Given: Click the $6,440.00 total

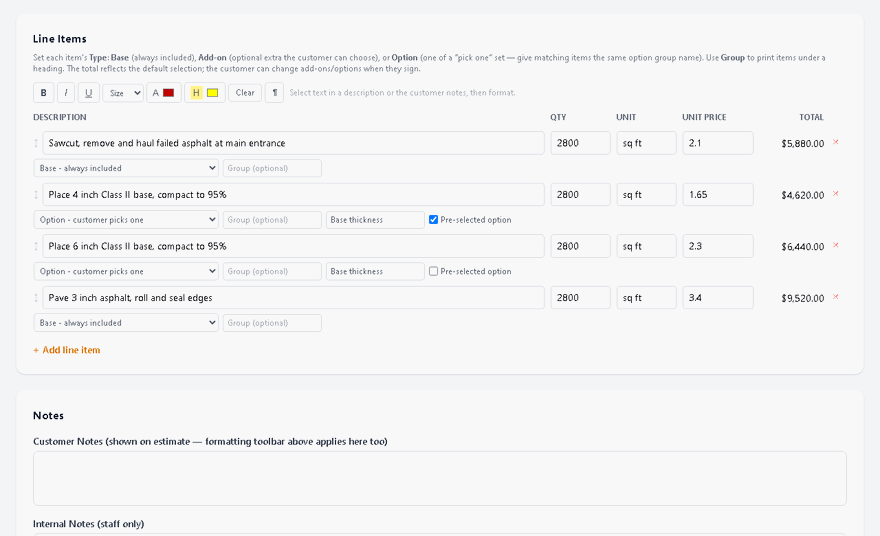Looking at the screenshot, I should pos(803,247).
